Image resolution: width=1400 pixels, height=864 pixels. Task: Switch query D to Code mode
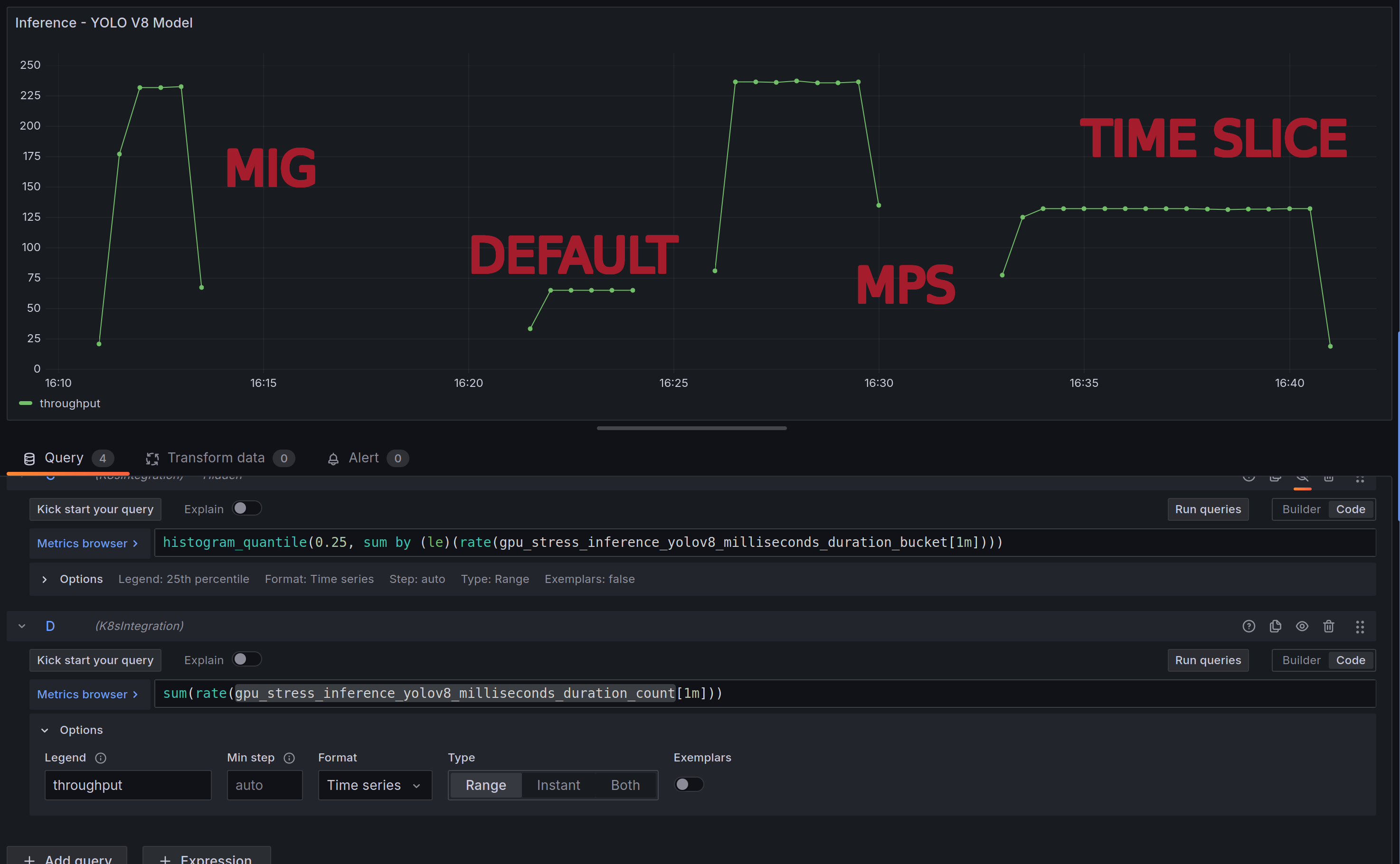pos(1350,660)
